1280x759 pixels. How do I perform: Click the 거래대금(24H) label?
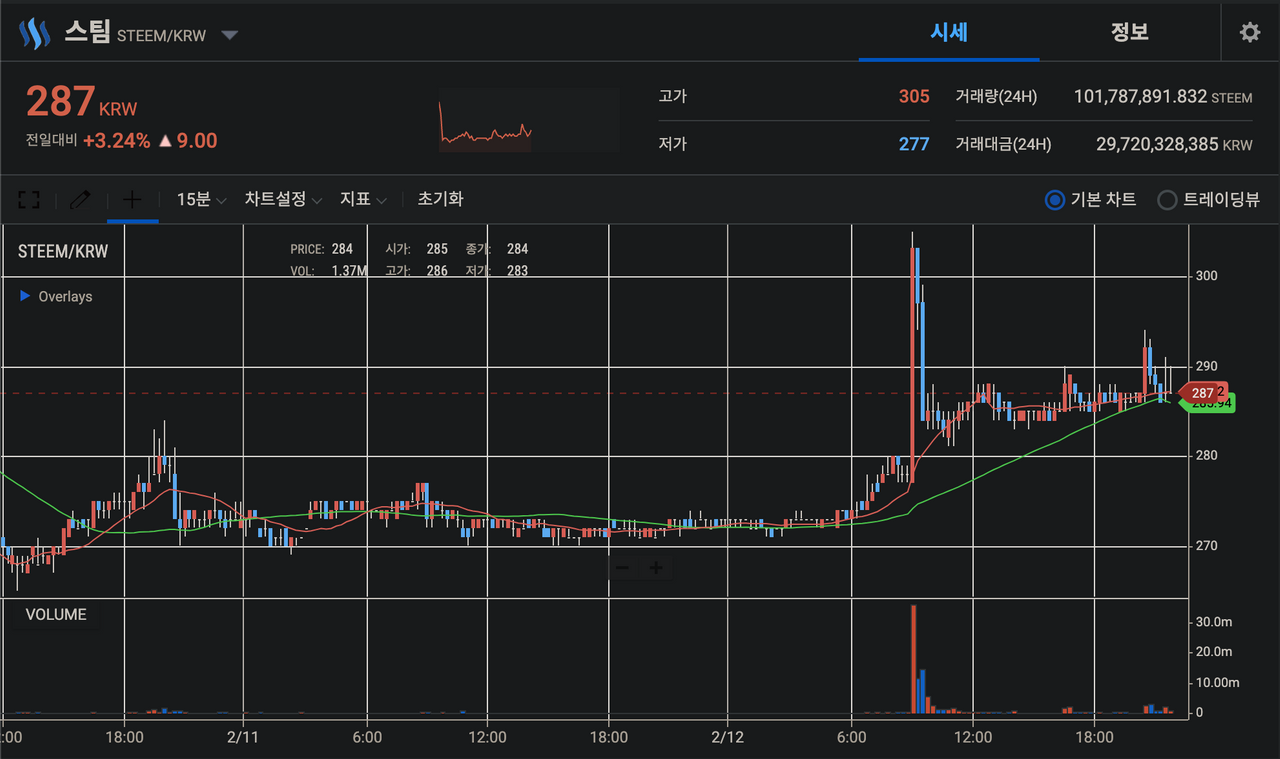[x=1003, y=144]
